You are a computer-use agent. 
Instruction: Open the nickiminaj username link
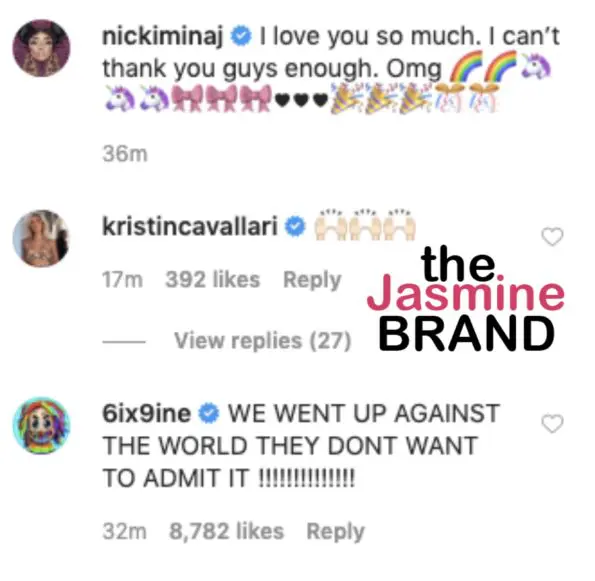[162, 38]
